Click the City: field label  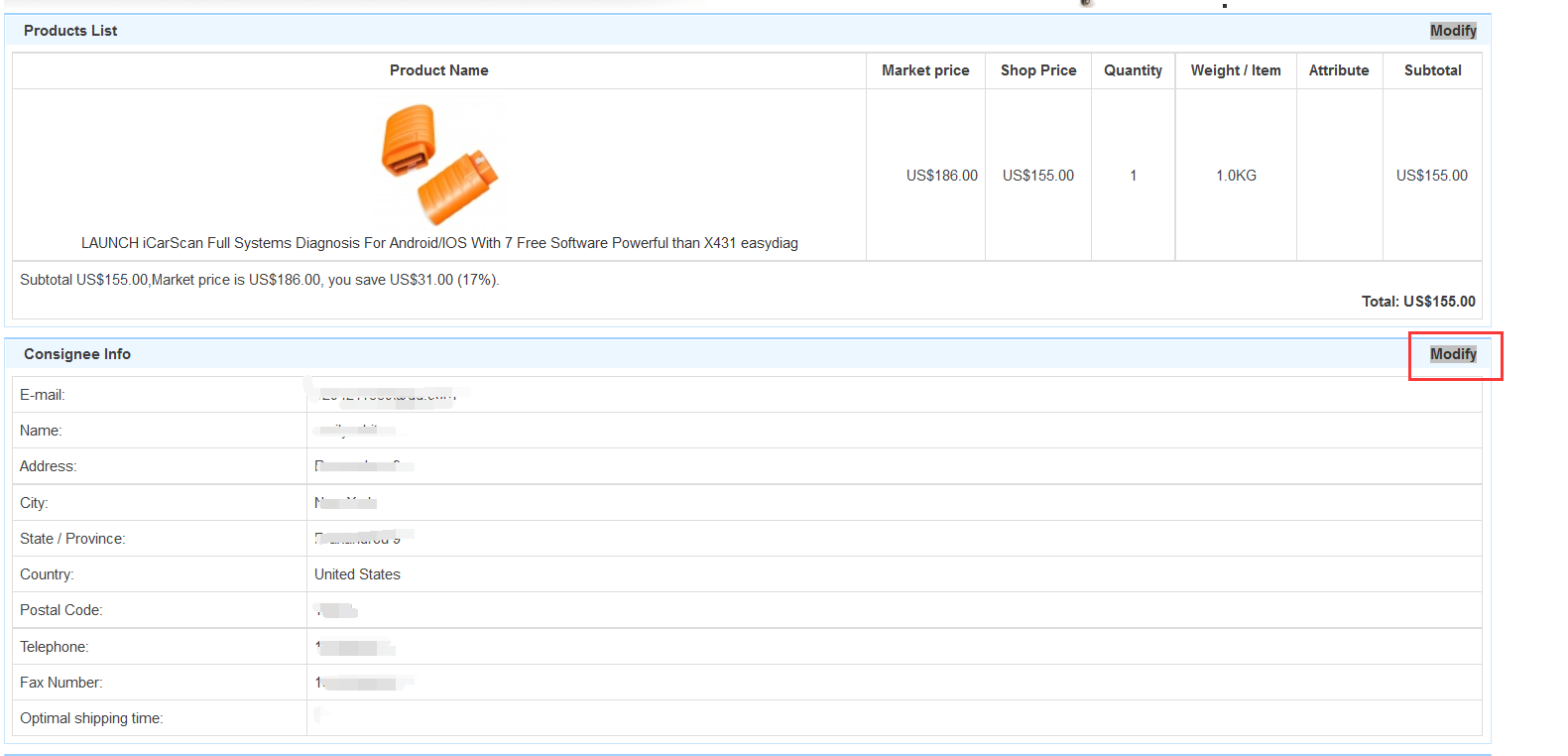tap(34, 503)
